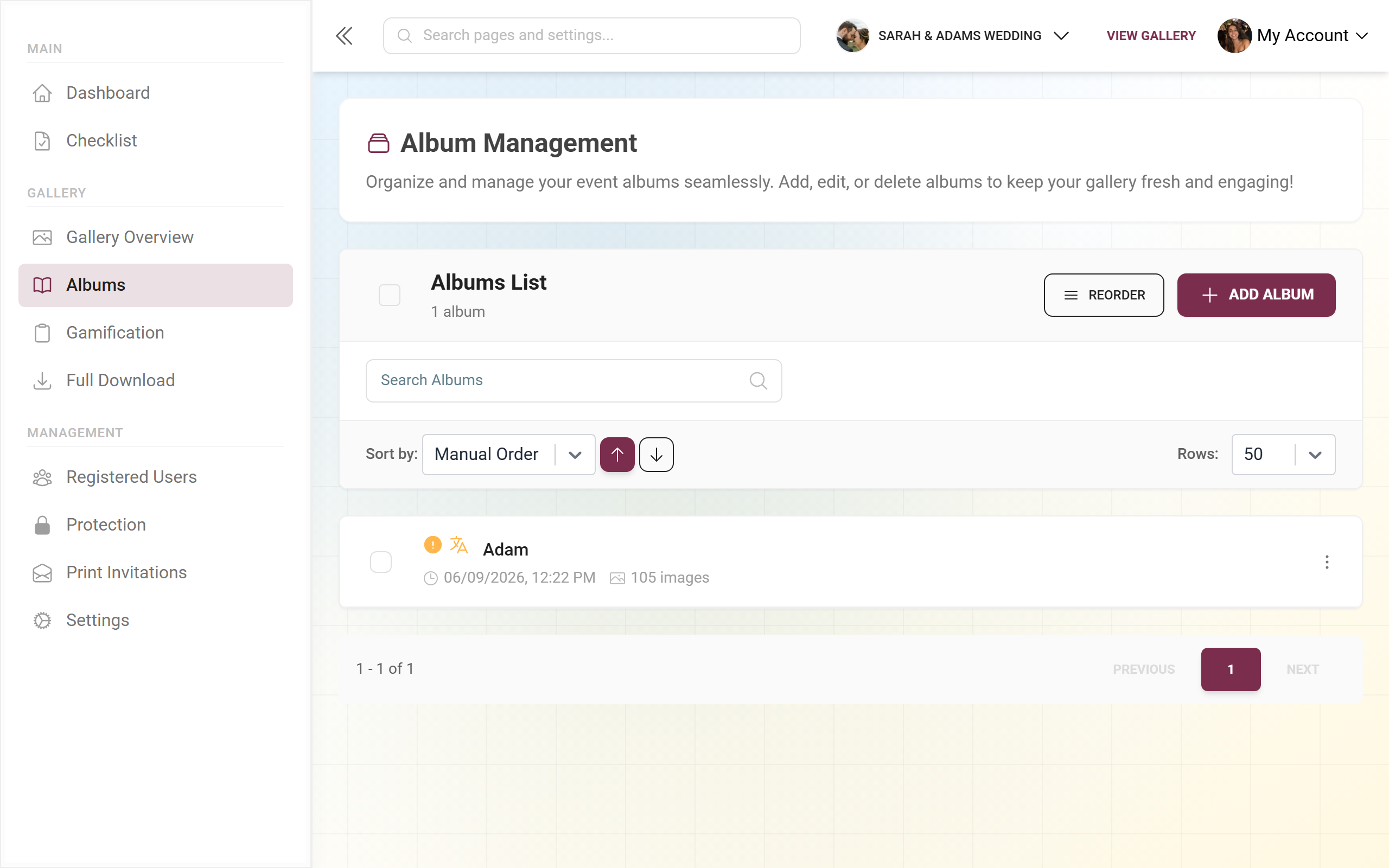Open the Checklist page
This screenshot has width=1389, height=868.
[x=156, y=141]
